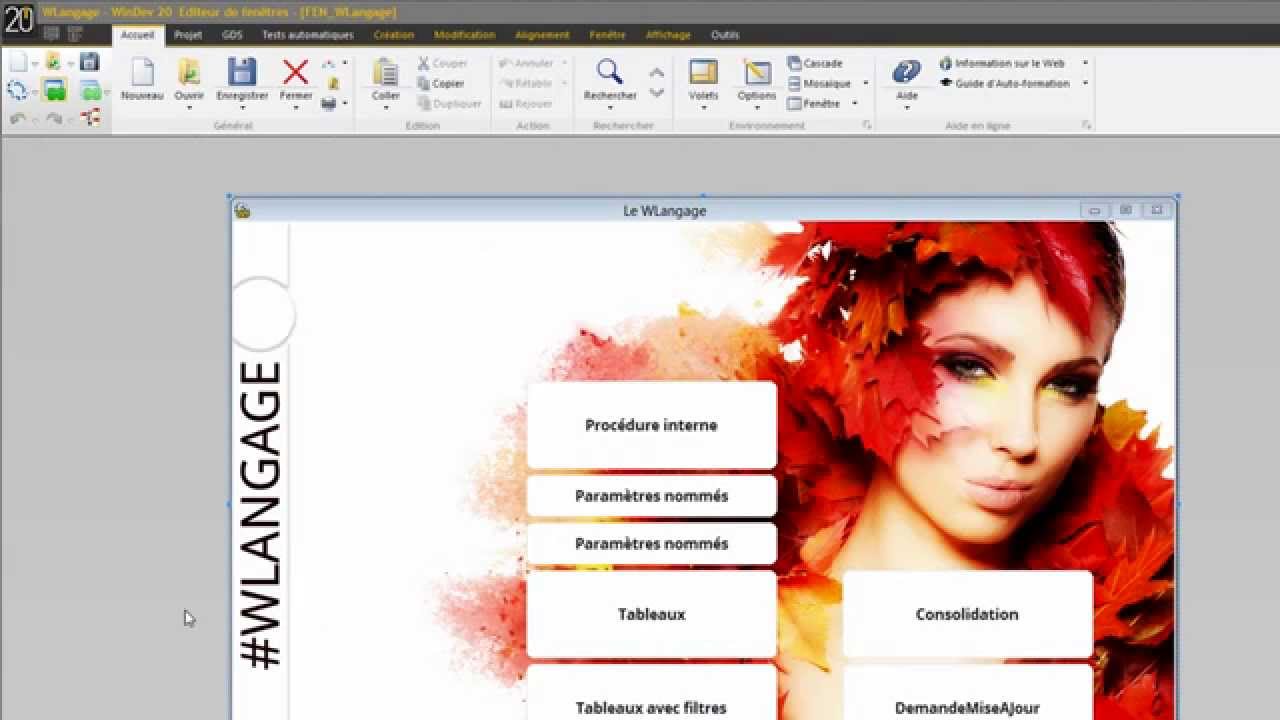The height and width of the screenshot is (720, 1280).
Task: Click the Couper scissors item
Action: point(442,63)
